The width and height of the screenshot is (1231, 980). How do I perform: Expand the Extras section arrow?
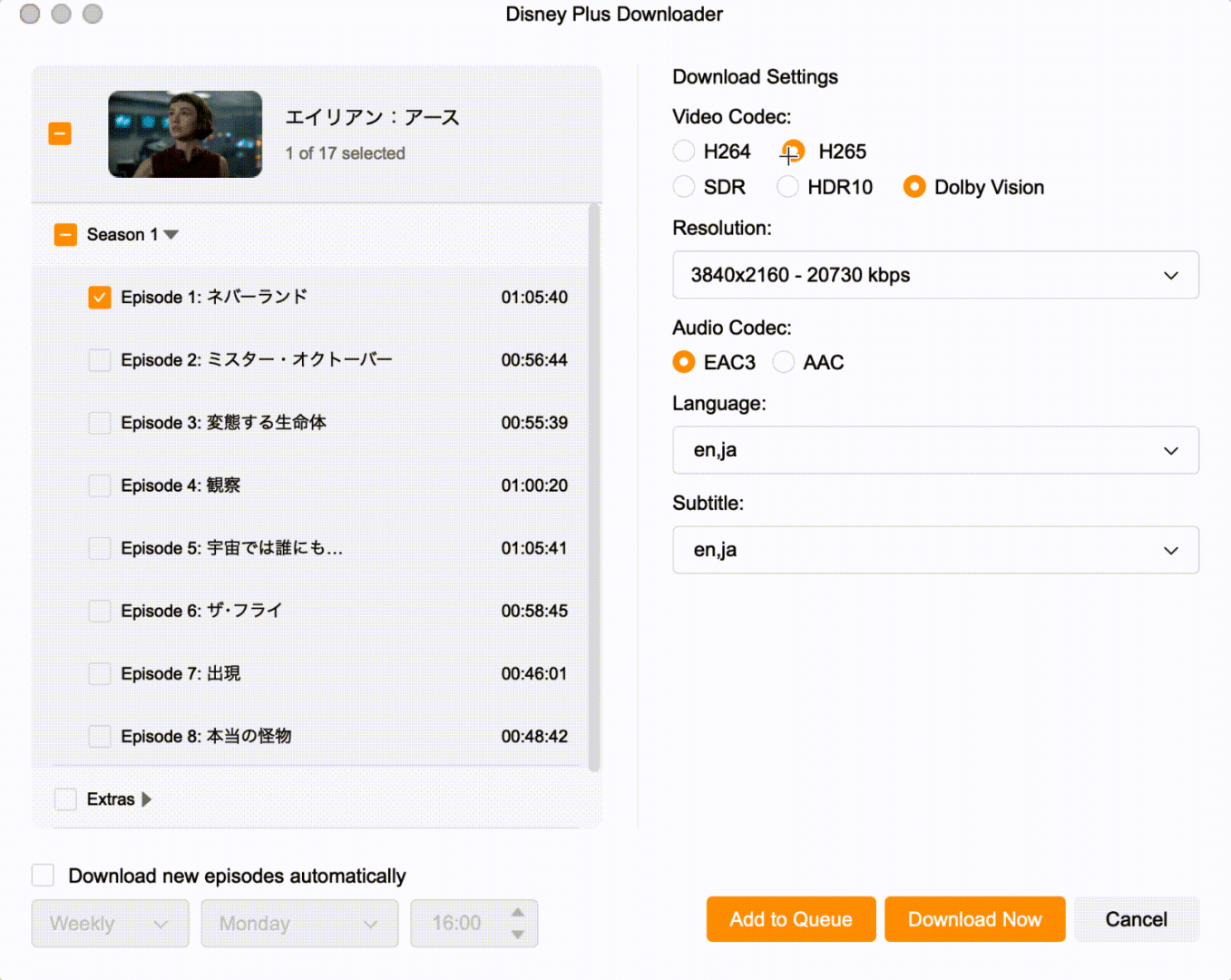pyautogui.click(x=147, y=799)
